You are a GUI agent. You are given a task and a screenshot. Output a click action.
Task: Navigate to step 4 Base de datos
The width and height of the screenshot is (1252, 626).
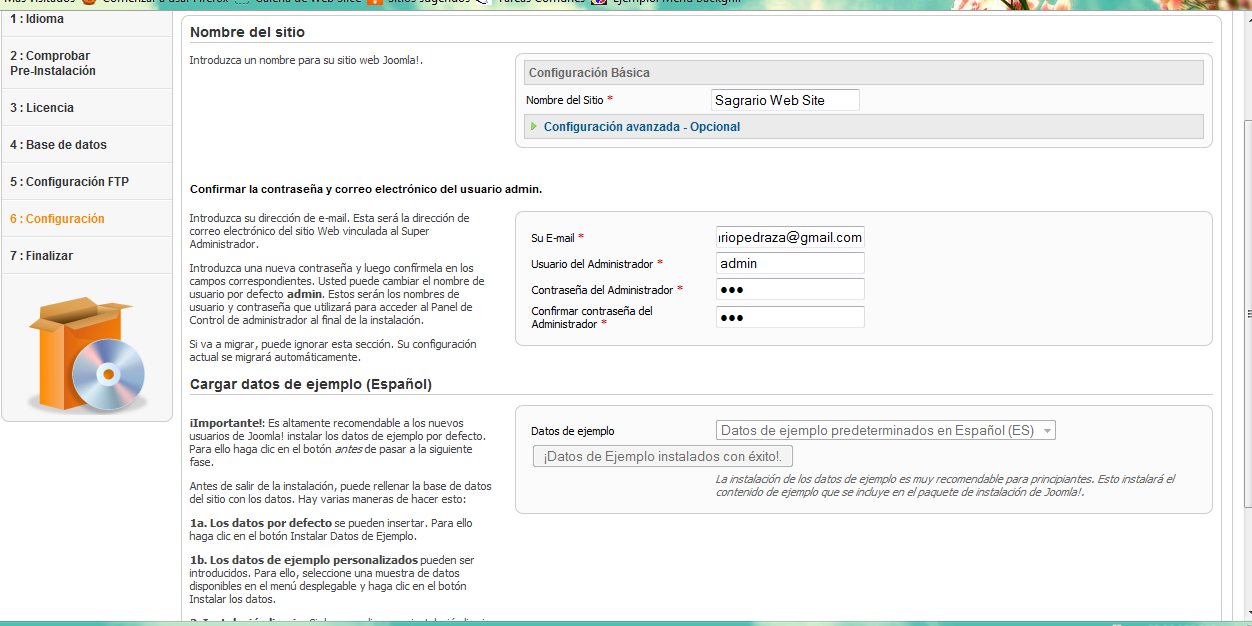58,145
